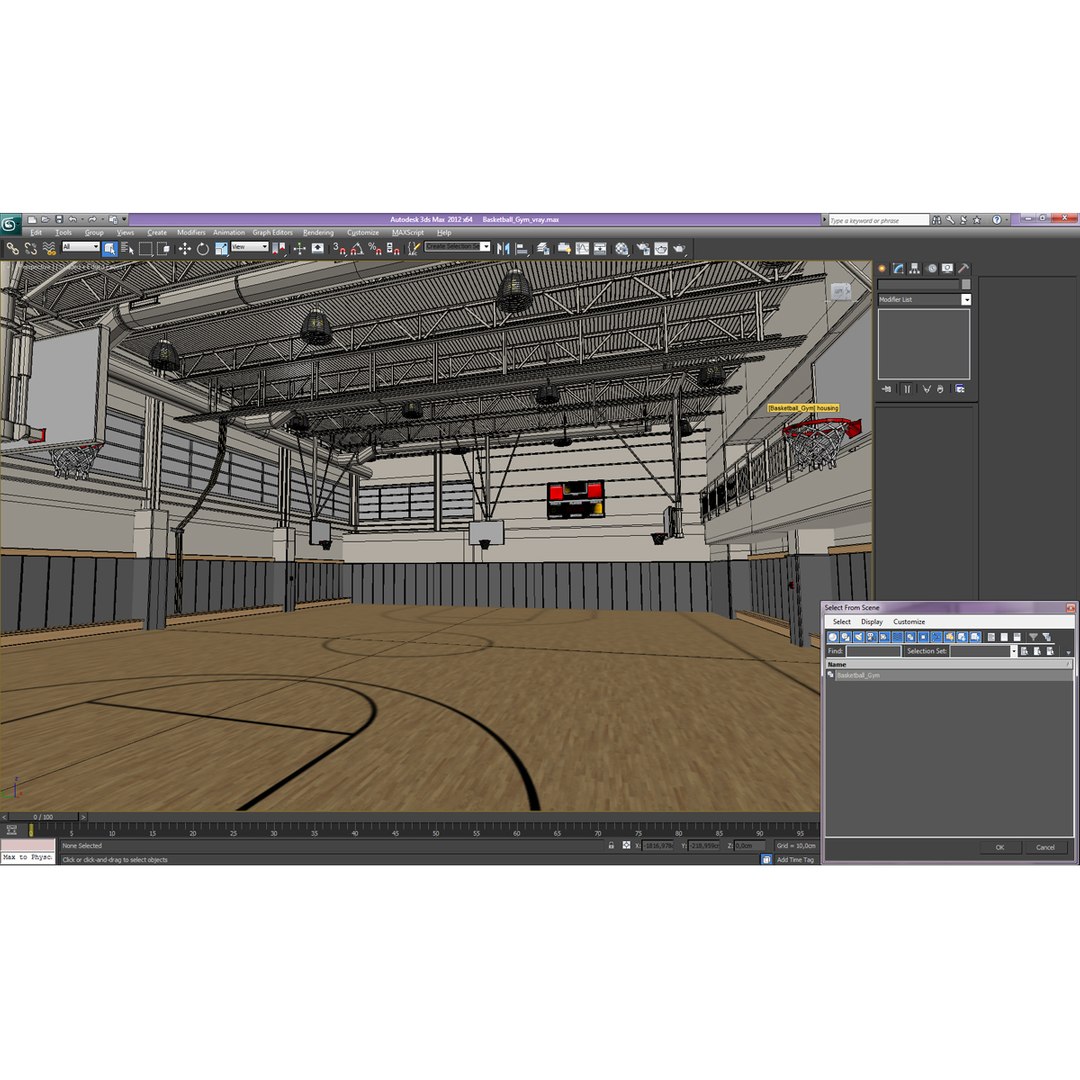Open Display menu in Select From Scene
Viewport: 1080px width, 1080px height.
coord(871,621)
